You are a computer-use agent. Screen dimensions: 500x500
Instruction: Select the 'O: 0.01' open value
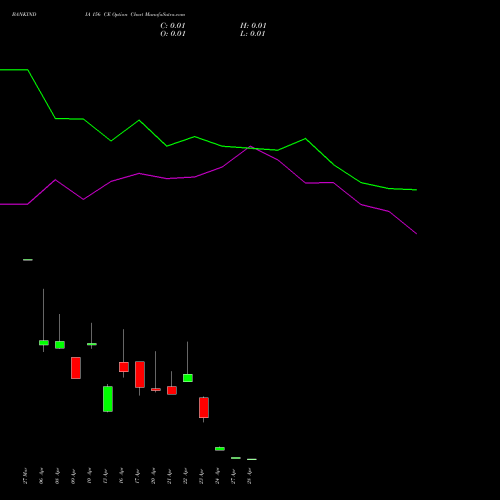173,34
